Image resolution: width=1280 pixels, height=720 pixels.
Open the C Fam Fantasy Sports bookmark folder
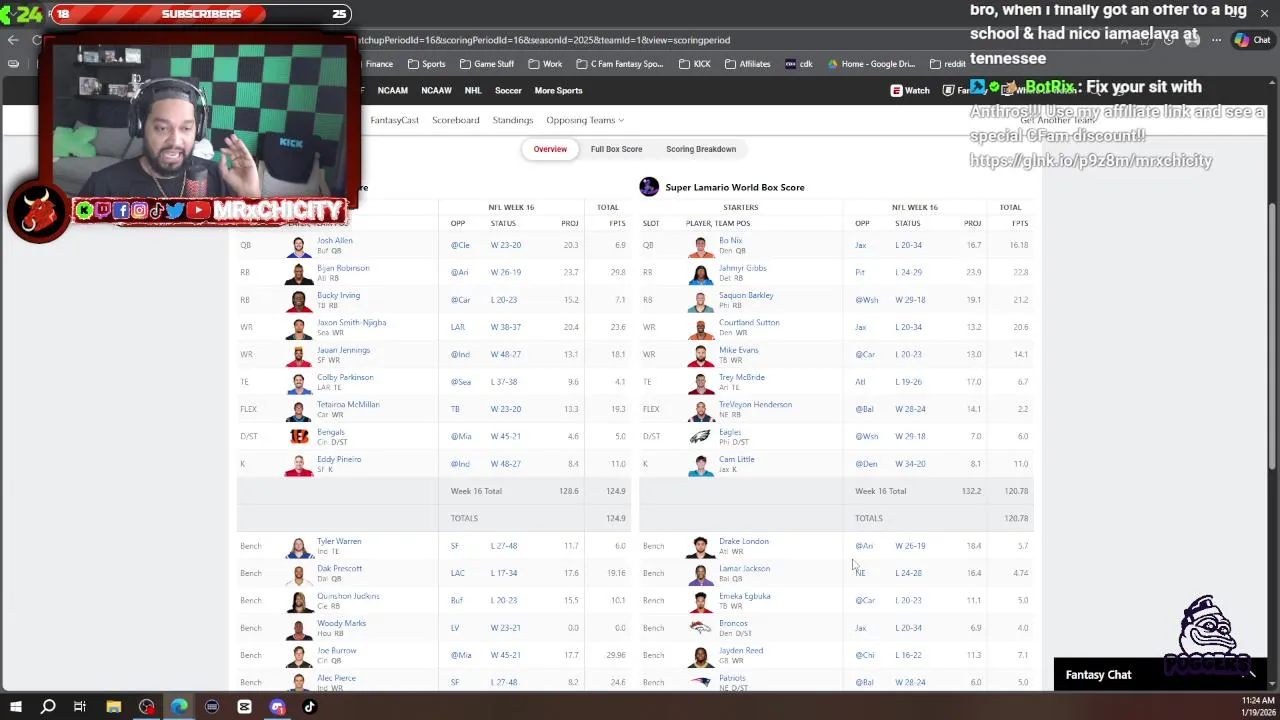619,64
